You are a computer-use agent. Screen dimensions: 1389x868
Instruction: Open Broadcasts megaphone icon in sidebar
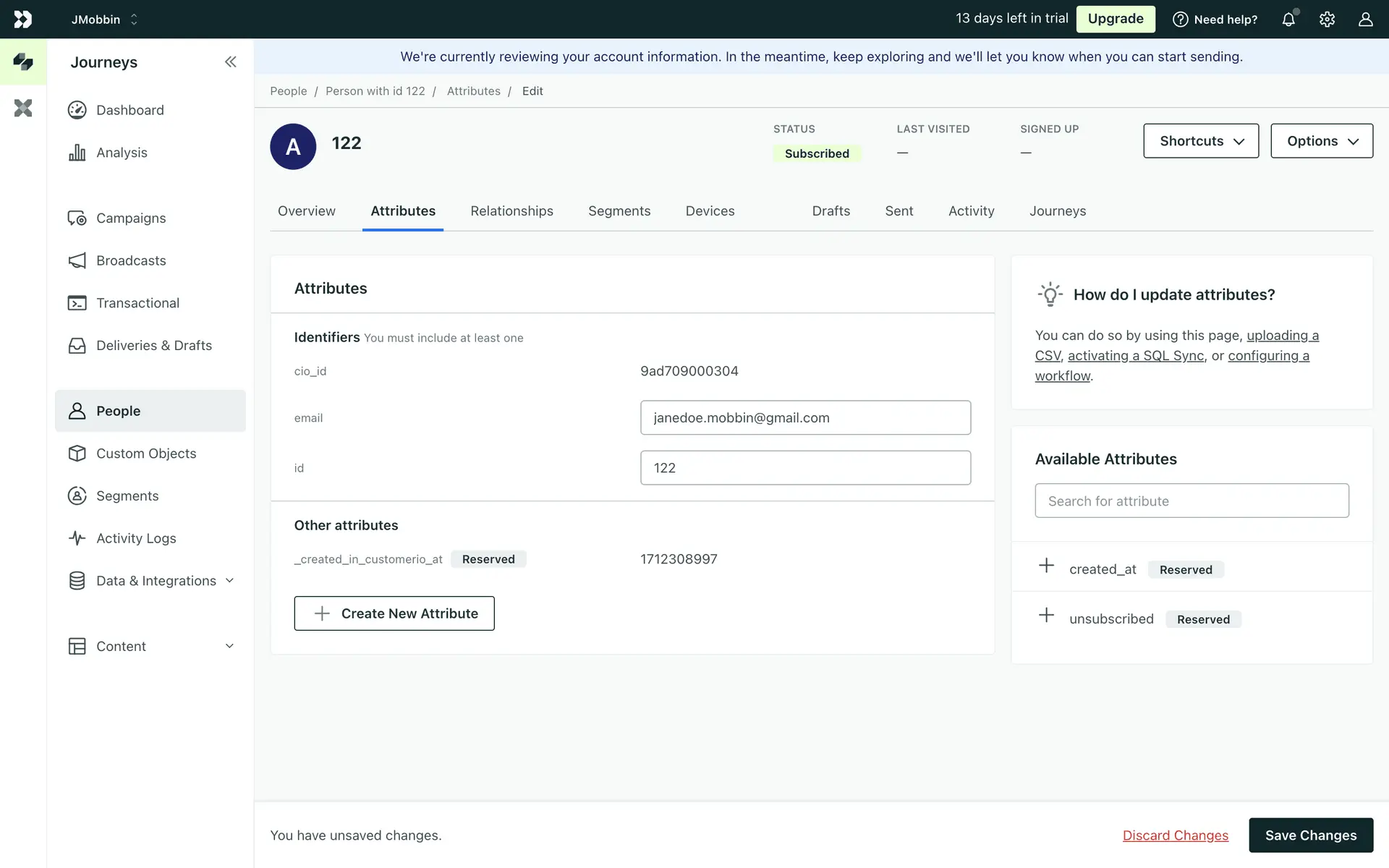tap(77, 260)
